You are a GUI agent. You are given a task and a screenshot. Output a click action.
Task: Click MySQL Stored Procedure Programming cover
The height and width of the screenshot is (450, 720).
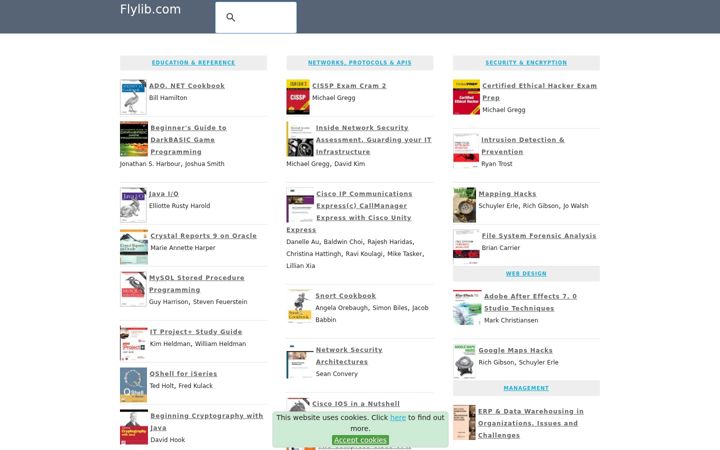coord(133,289)
